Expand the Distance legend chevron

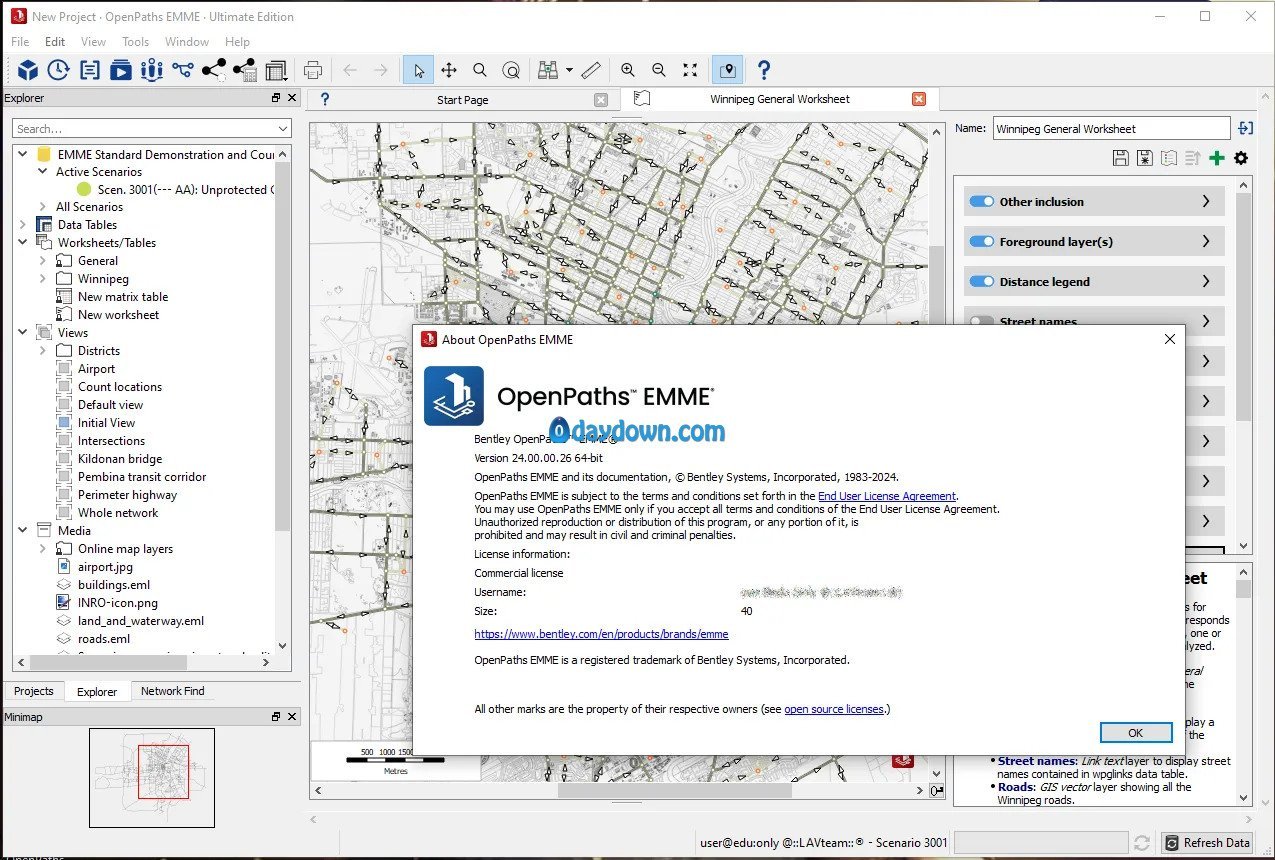click(x=1206, y=281)
